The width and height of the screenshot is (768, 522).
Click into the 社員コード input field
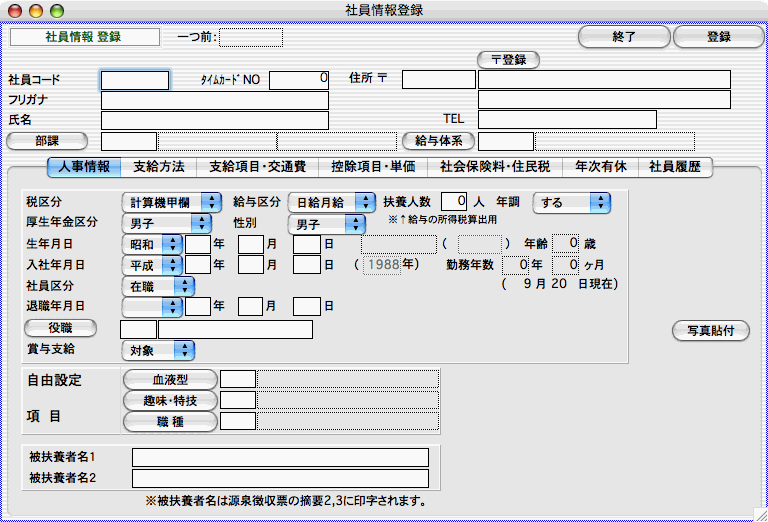coord(135,80)
